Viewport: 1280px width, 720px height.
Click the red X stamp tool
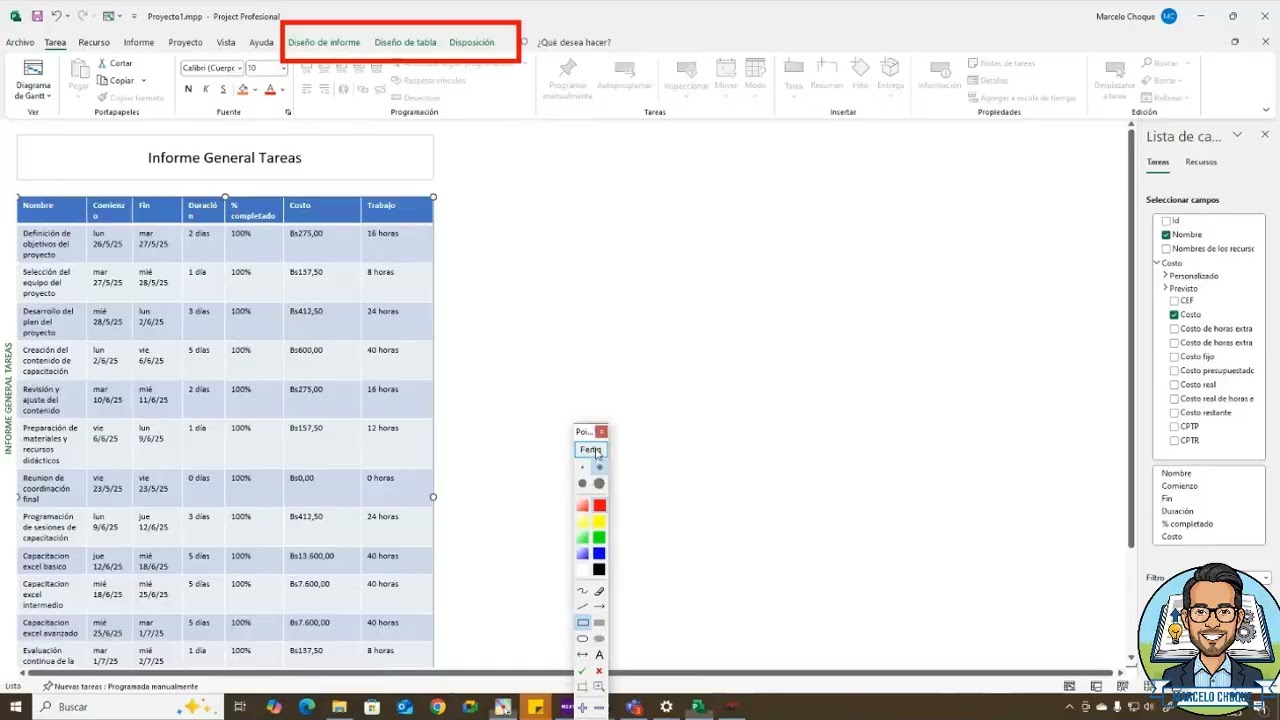(x=599, y=670)
